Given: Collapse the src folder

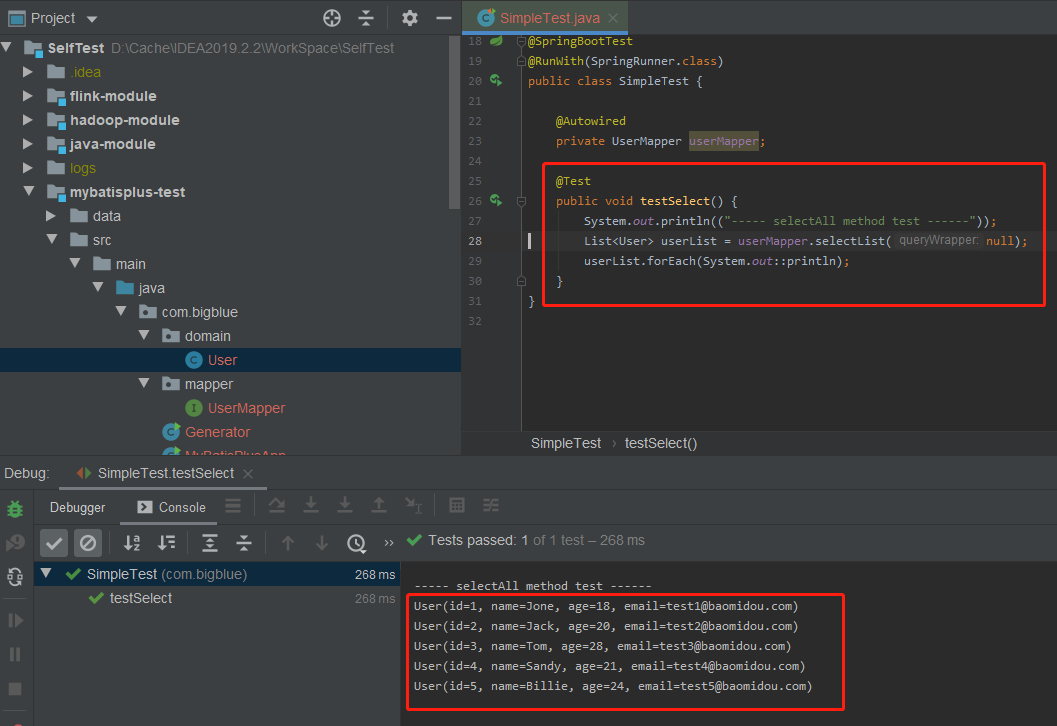Looking at the screenshot, I should (x=52, y=239).
